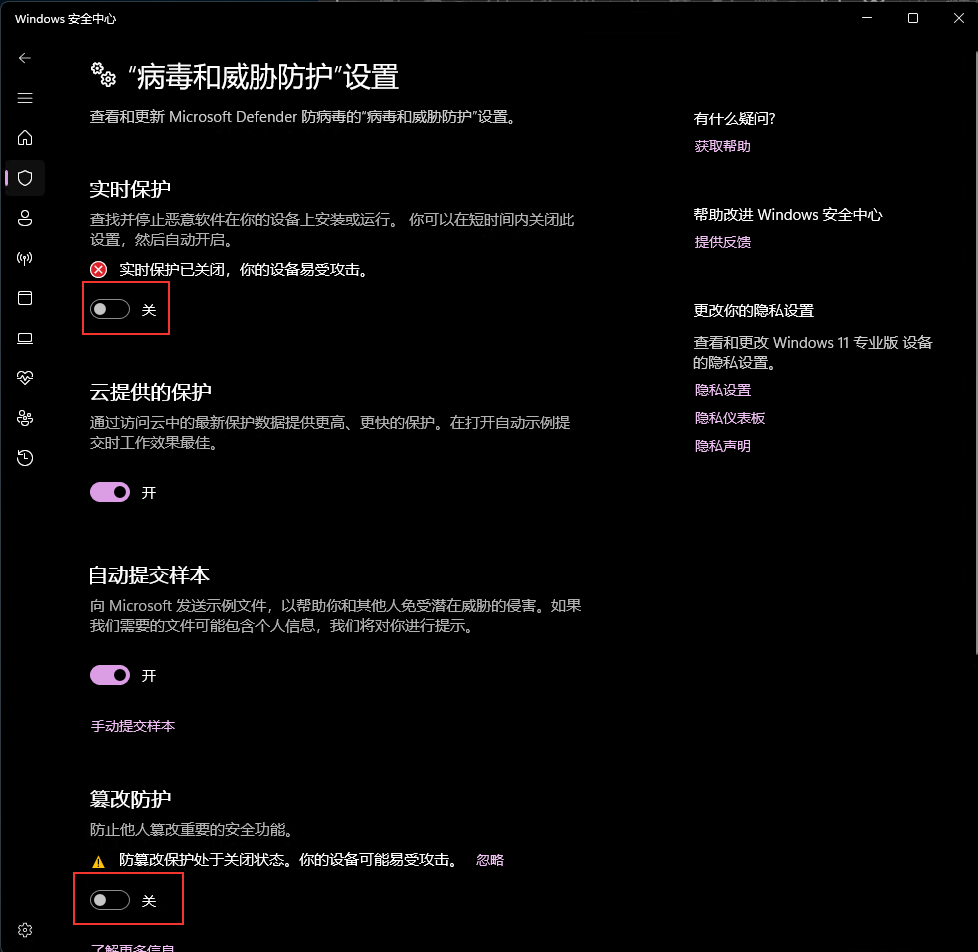Open the 隐私声明 link
978x952 pixels.
(722, 446)
